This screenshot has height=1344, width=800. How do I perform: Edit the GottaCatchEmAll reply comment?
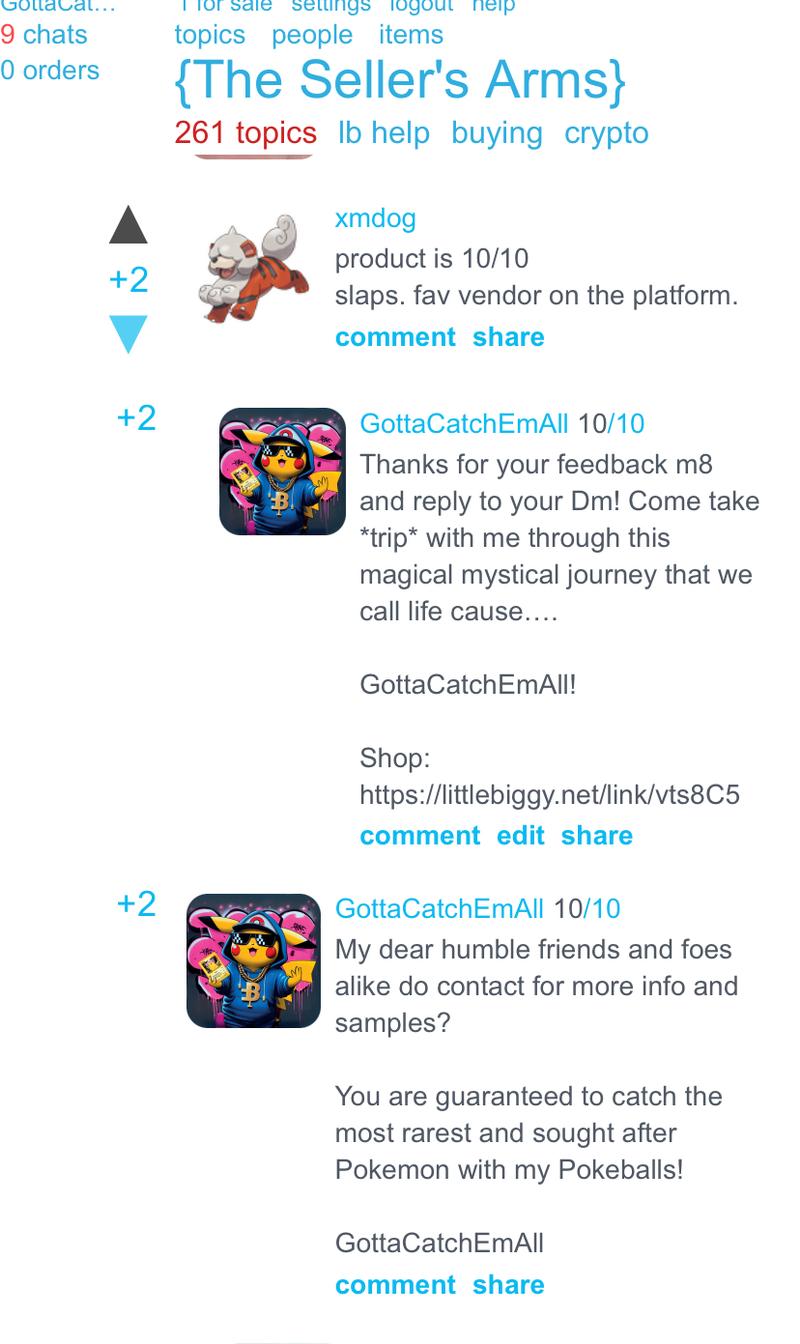tap(521, 836)
